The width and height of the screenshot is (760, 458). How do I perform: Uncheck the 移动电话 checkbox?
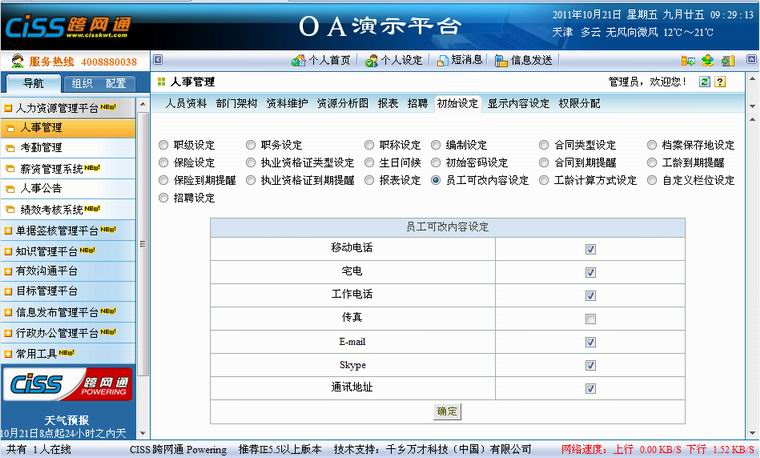590,249
